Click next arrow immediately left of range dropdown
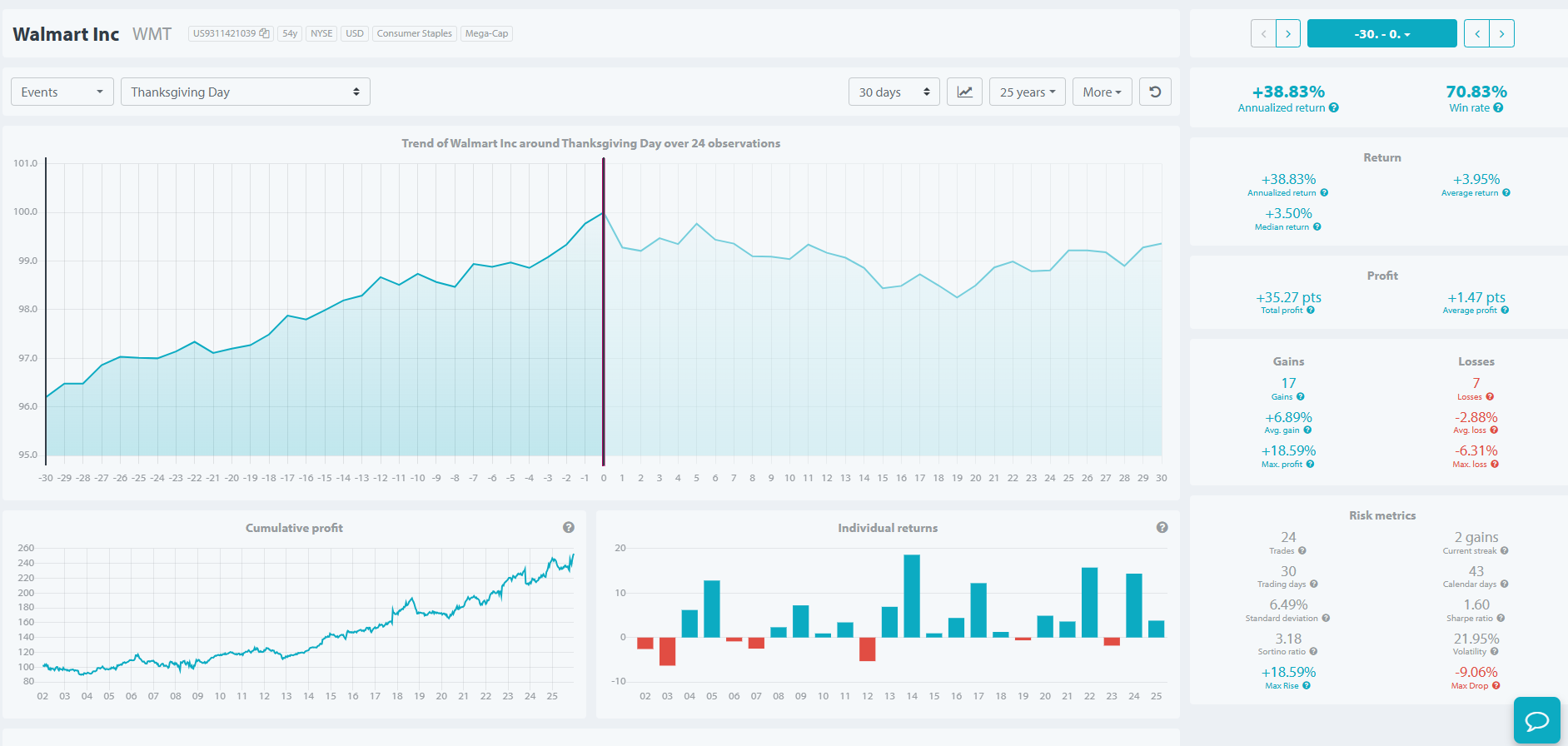Image resolution: width=1568 pixels, height=746 pixels. [1288, 33]
